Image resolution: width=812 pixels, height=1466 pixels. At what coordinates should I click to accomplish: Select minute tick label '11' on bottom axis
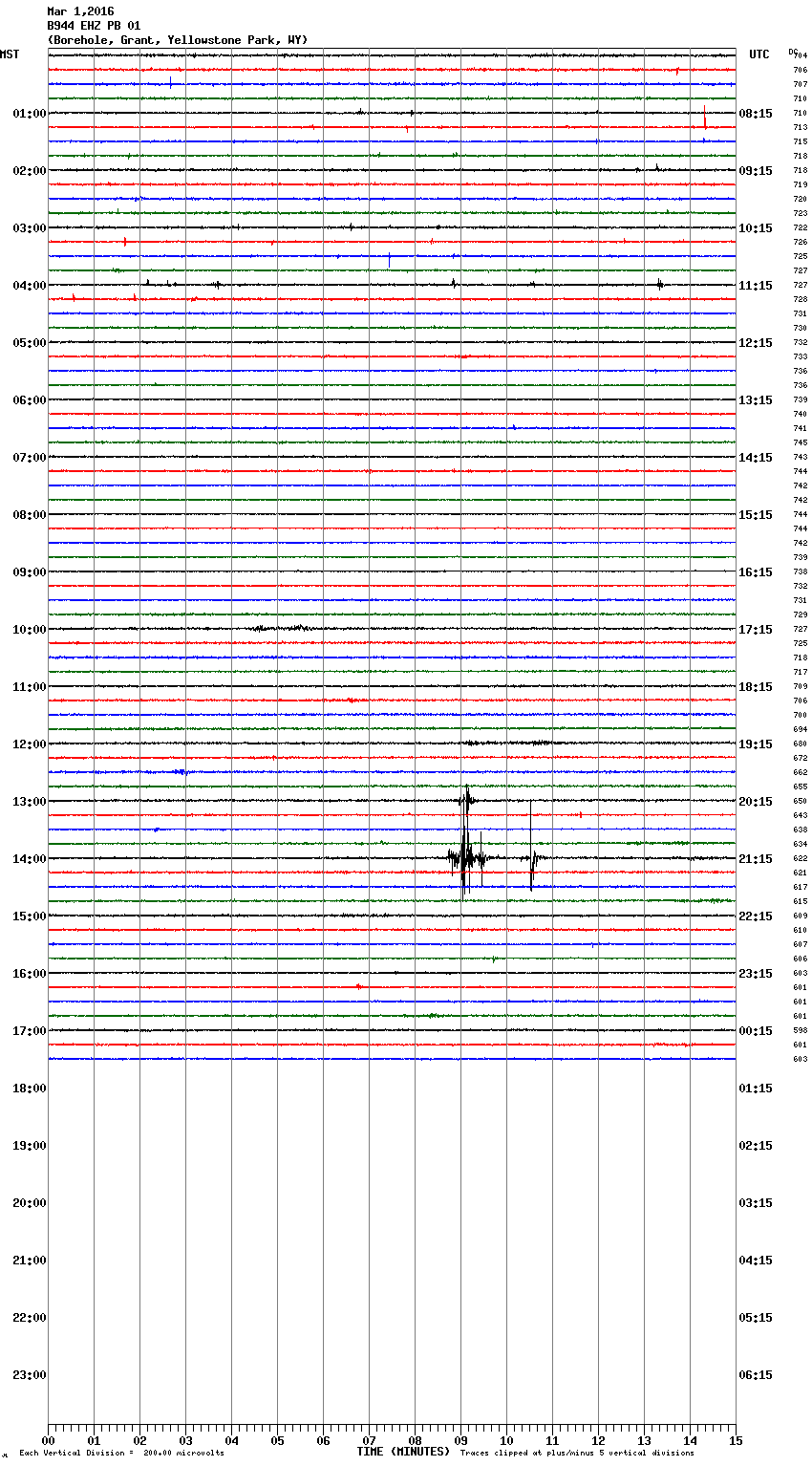[x=552, y=1440]
